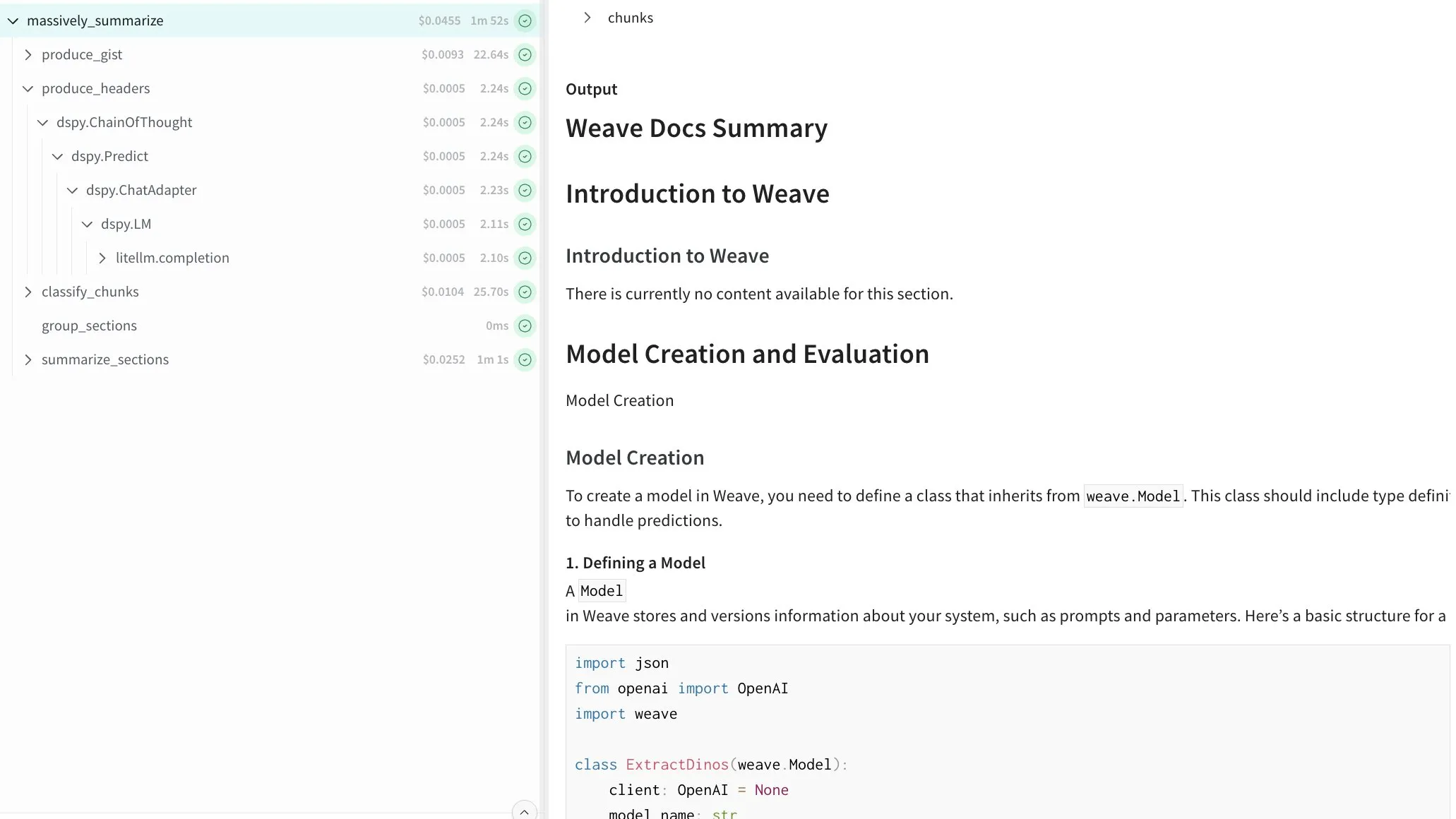Image resolution: width=1456 pixels, height=819 pixels.
Task: Click the summarize_sections success status icon
Action: click(525, 359)
